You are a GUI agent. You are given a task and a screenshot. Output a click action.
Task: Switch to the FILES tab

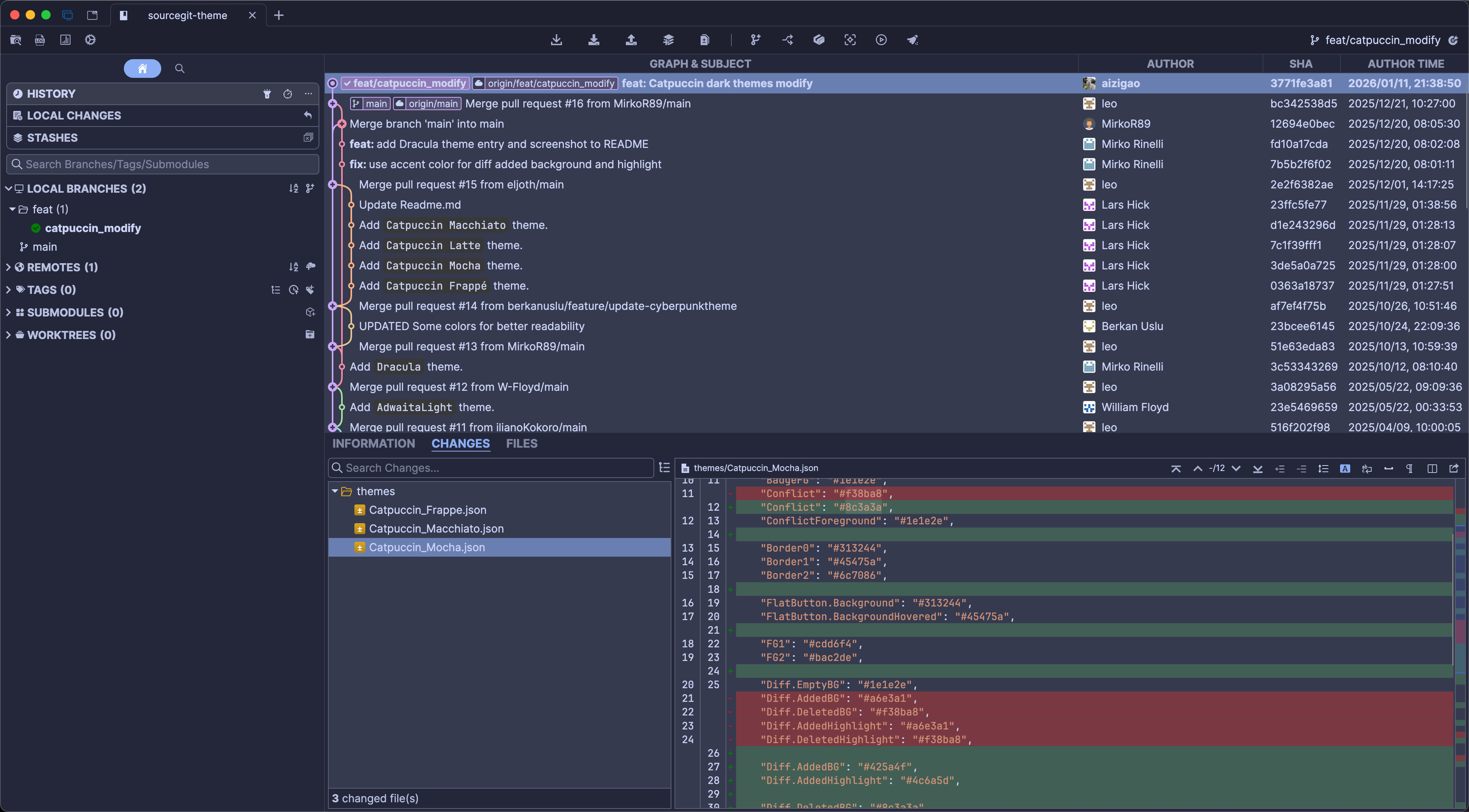[521, 443]
